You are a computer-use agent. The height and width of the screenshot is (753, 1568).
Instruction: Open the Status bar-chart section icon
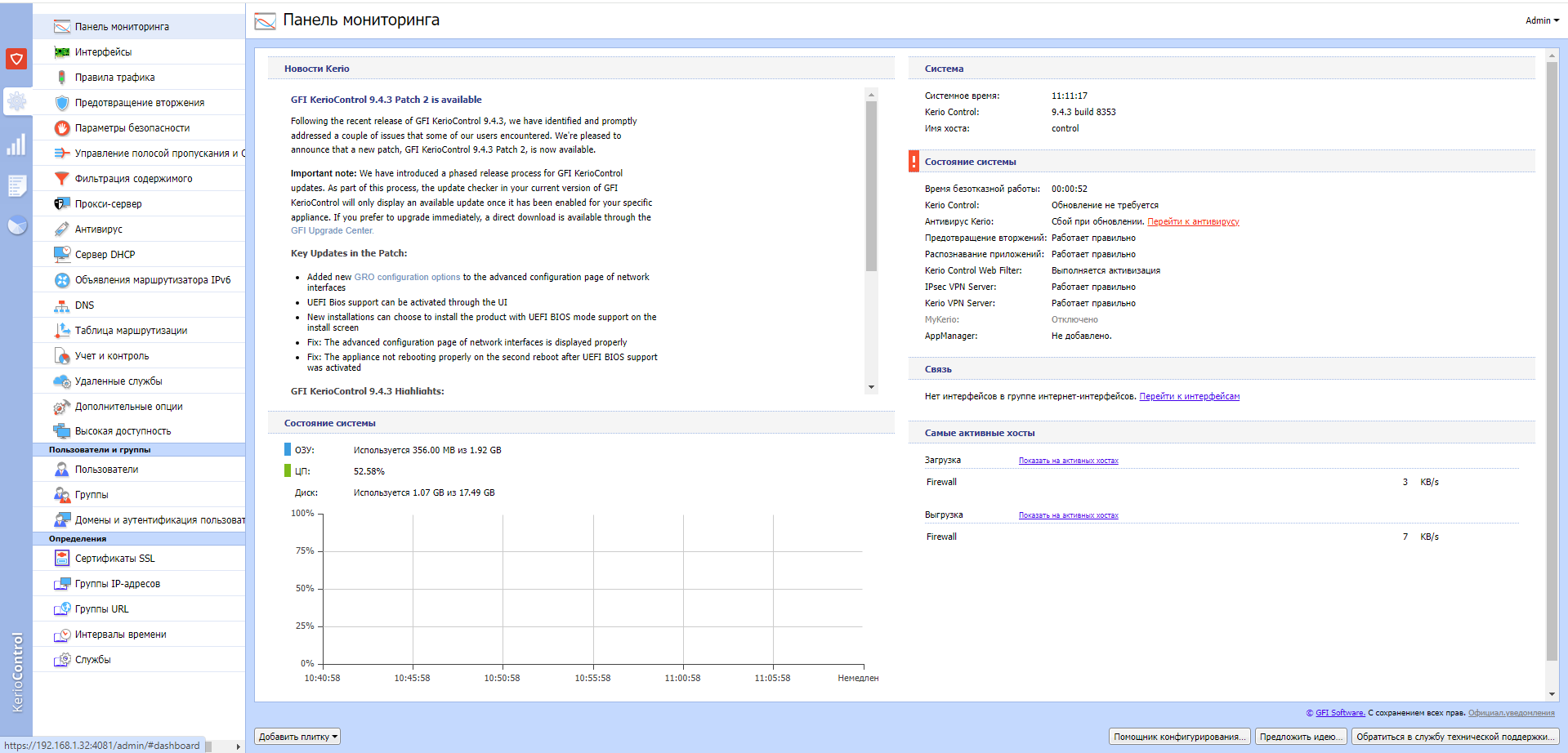(16, 145)
